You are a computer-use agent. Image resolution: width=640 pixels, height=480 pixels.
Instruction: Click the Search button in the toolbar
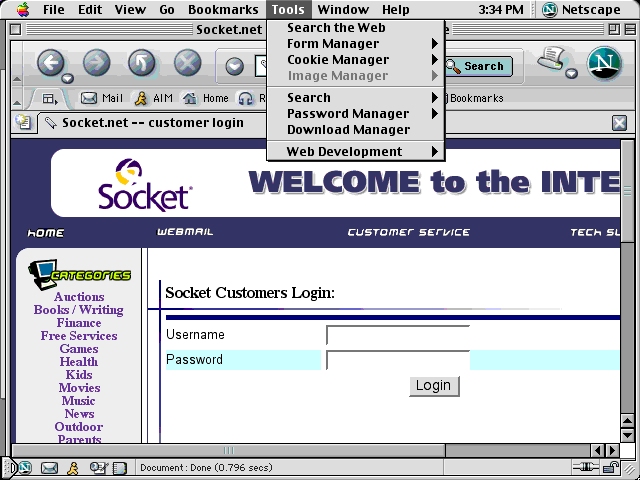478,67
